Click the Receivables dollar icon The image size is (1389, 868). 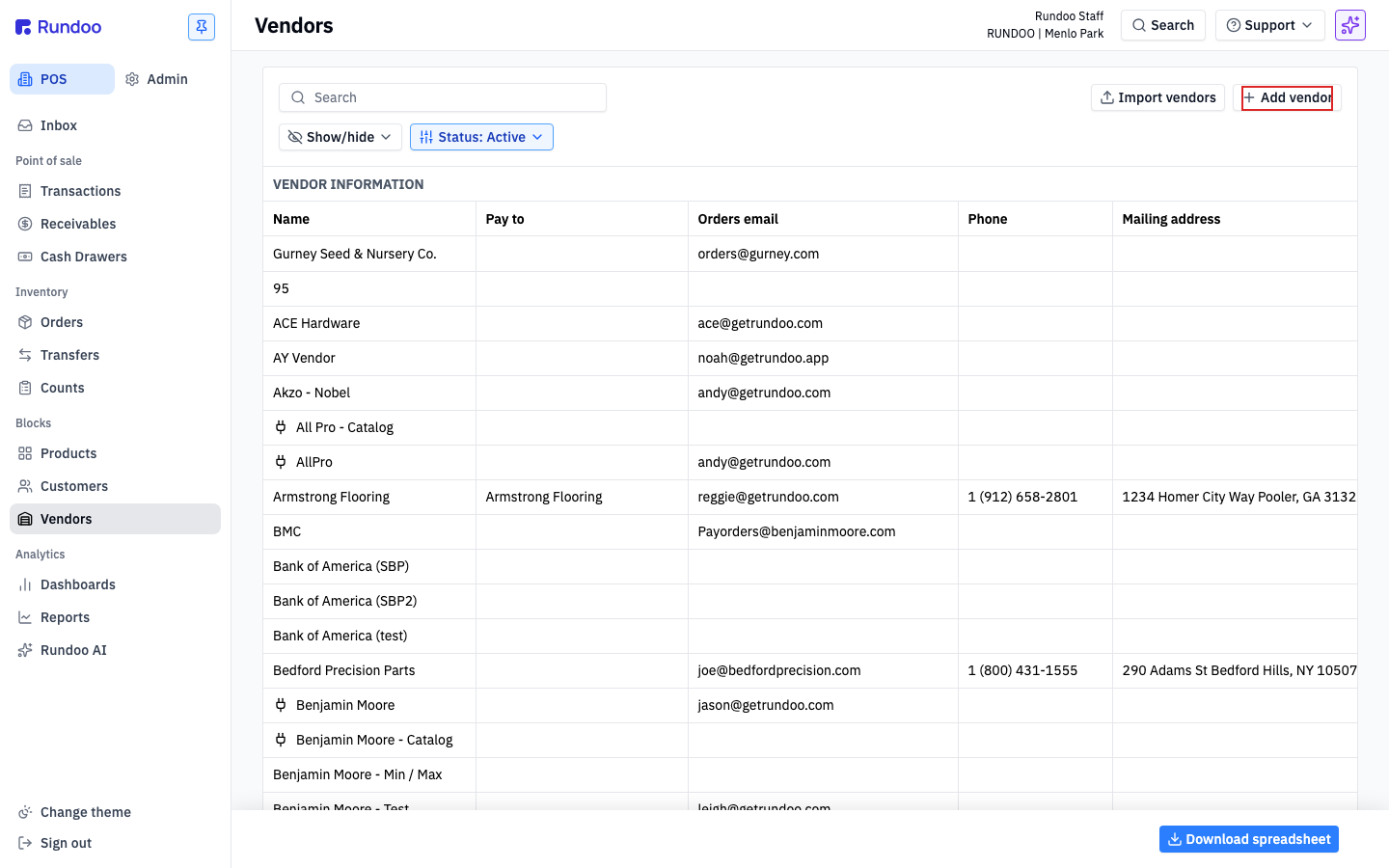25,224
